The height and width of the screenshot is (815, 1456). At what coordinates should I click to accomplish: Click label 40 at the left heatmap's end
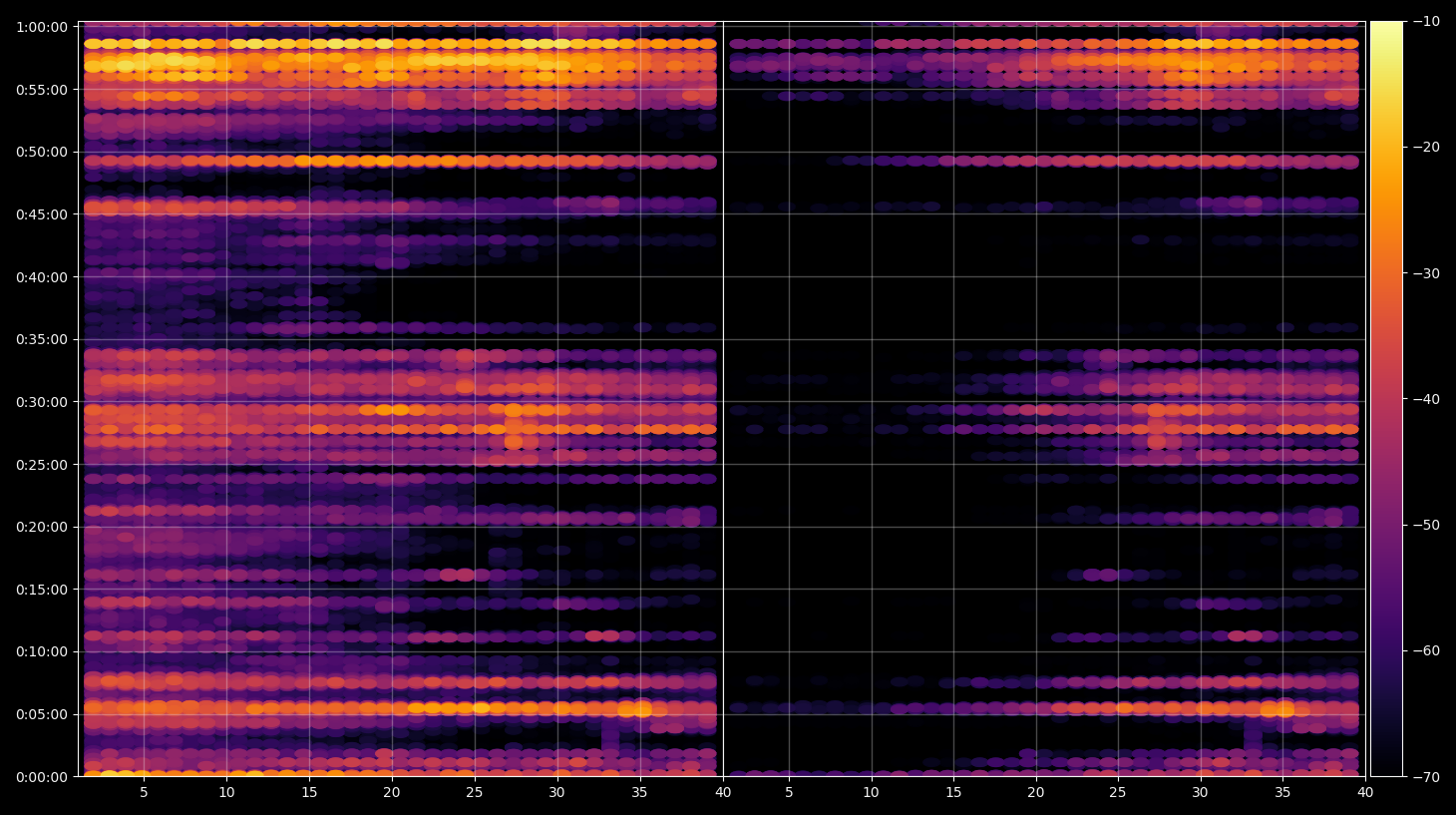(x=722, y=793)
